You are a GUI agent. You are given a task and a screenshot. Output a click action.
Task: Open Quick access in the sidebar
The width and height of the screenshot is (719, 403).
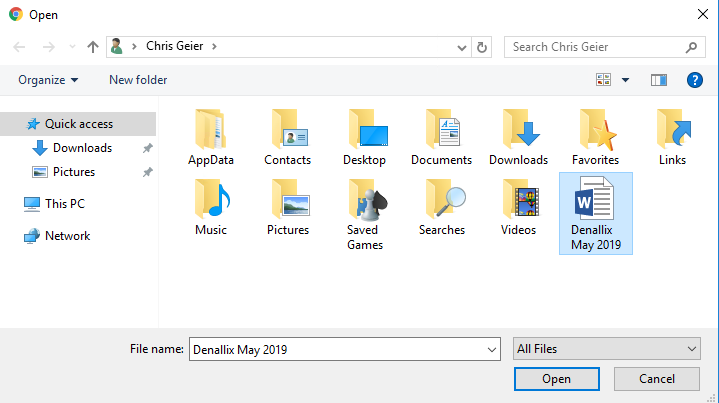click(78, 124)
